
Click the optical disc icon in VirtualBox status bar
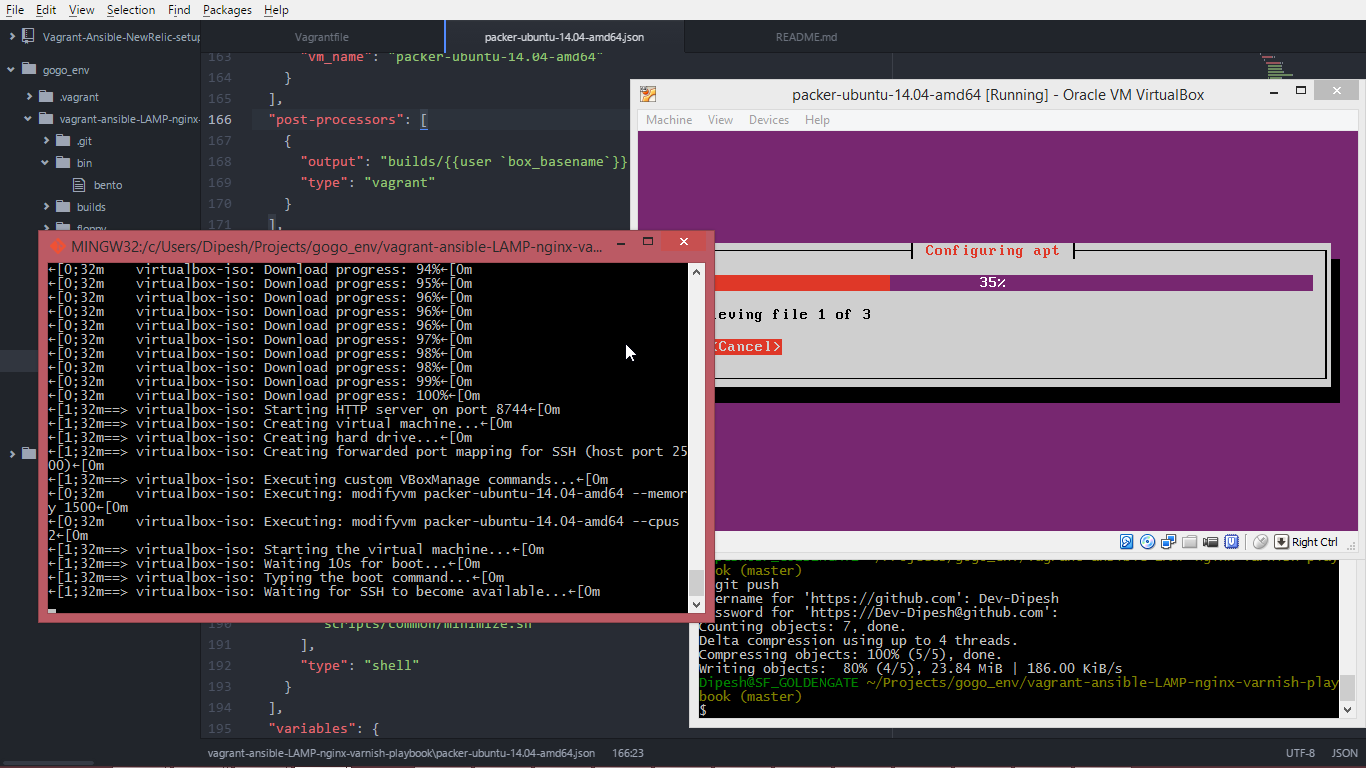point(1147,542)
